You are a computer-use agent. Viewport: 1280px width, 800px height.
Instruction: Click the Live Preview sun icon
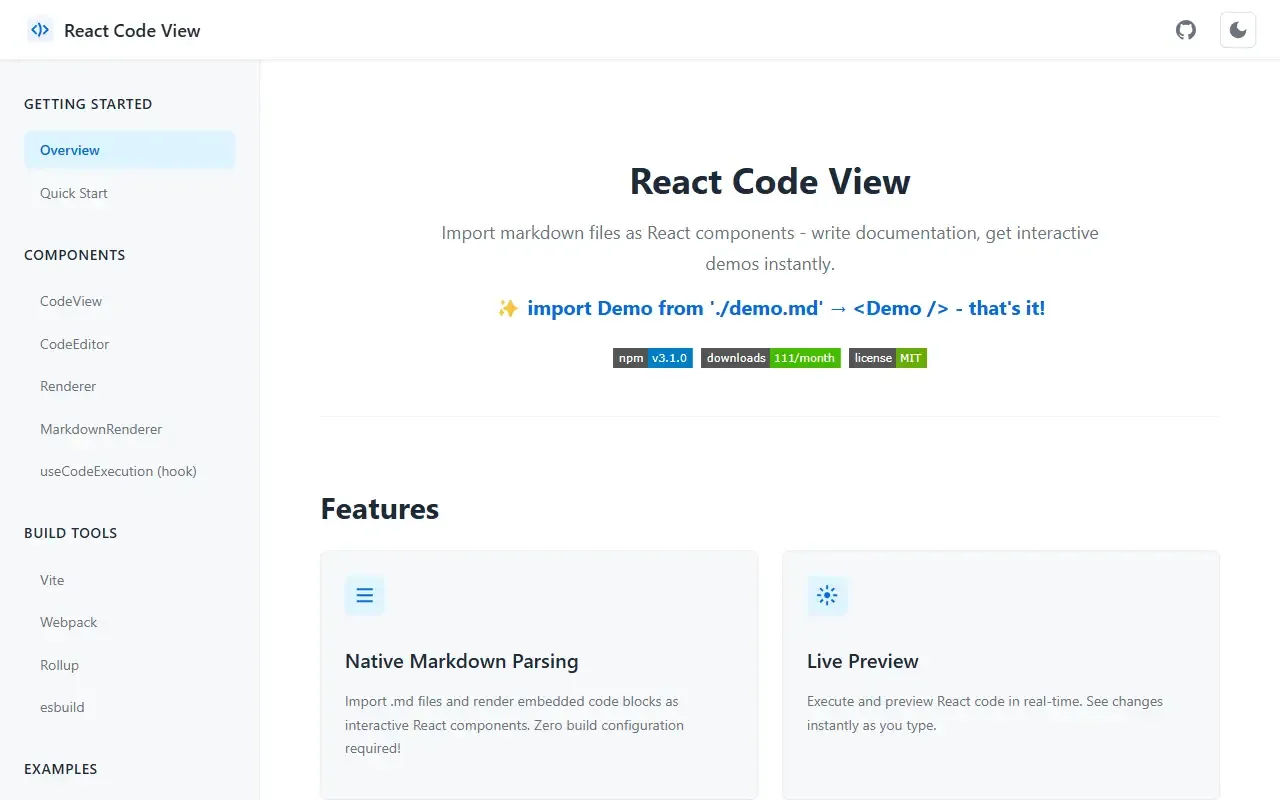tap(827, 596)
